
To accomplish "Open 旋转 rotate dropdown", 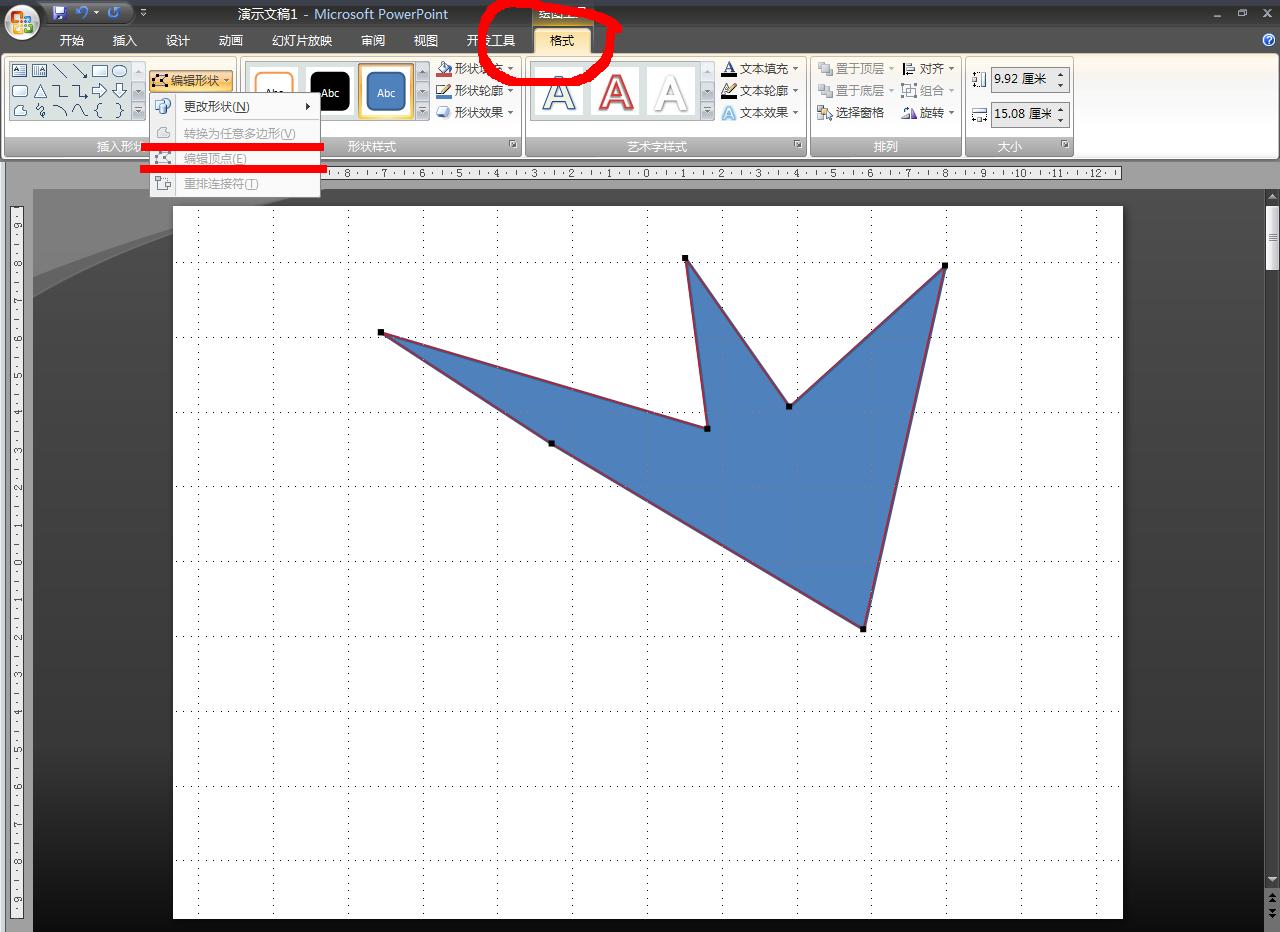I will tap(928, 113).
